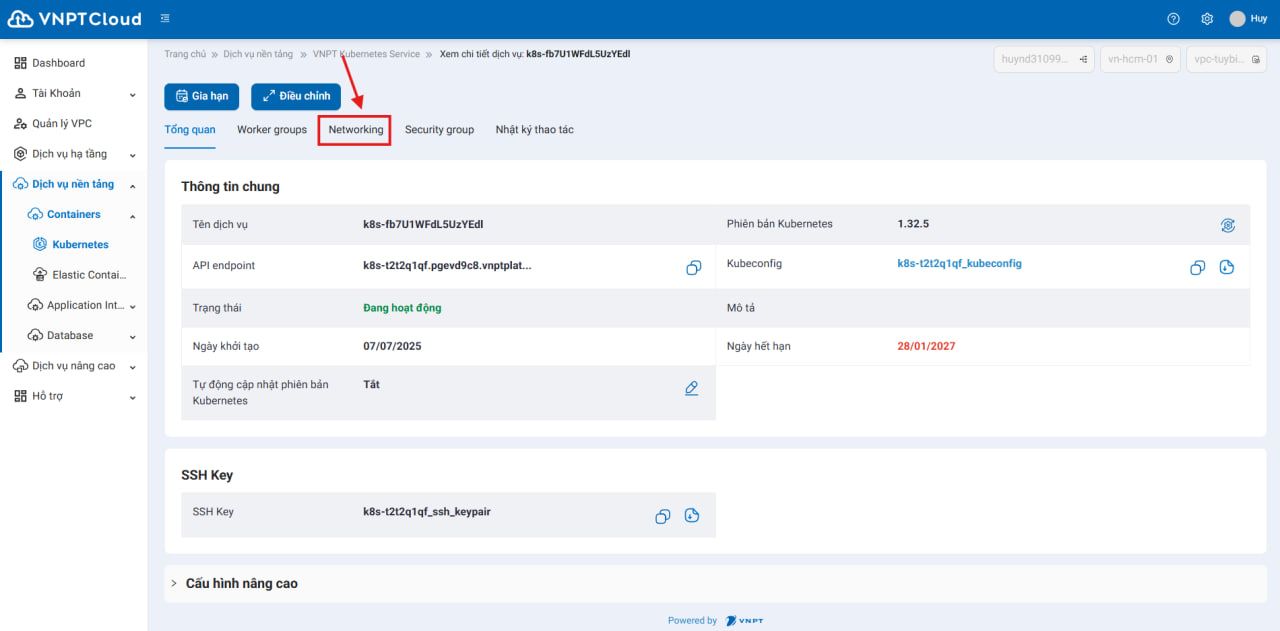Copy the SSH key pair name
This screenshot has height=631, width=1280.
(662, 516)
